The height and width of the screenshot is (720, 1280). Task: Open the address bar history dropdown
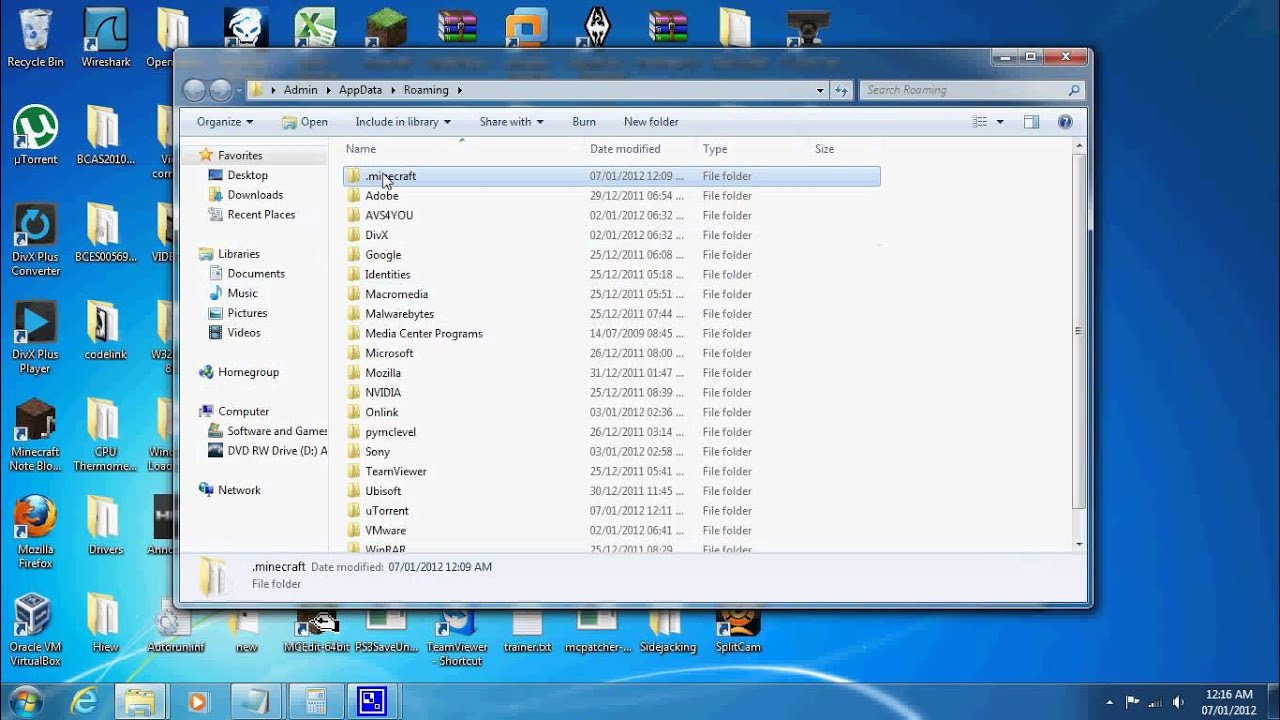[820, 90]
